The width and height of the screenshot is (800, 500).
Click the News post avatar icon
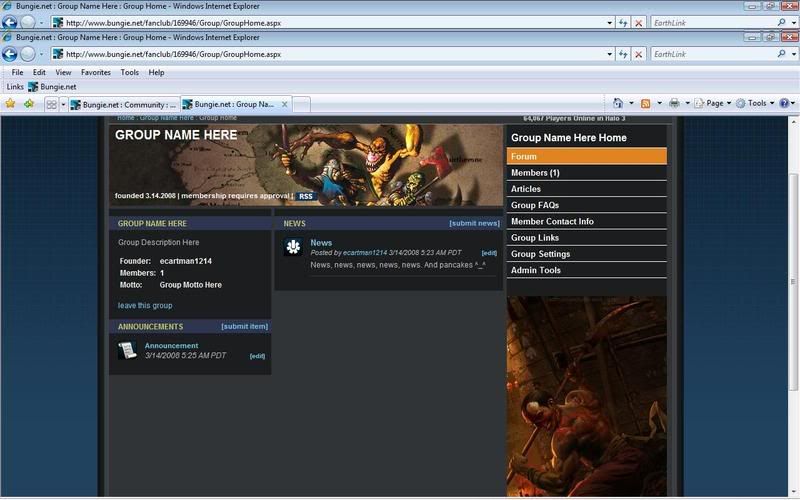click(293, 247)
